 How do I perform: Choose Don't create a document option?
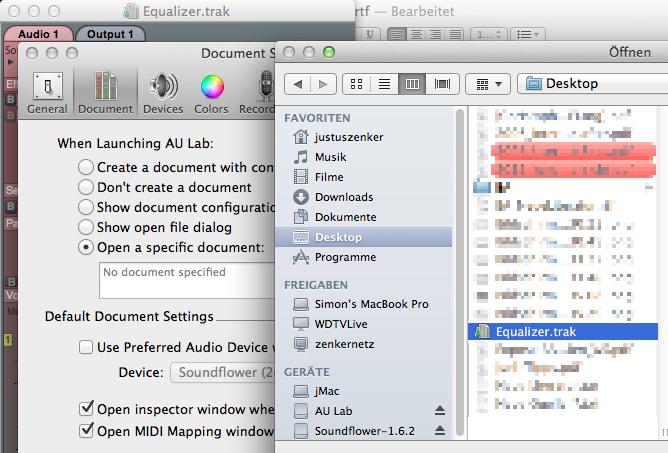pos(86,187)
